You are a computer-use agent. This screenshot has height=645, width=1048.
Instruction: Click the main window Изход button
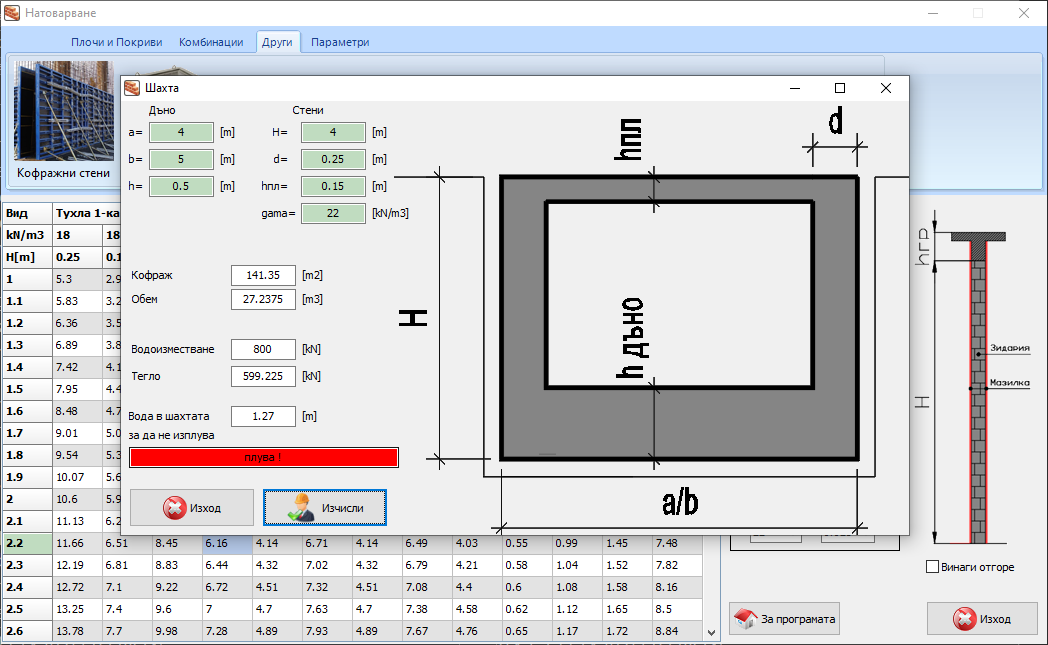point(981,619)
